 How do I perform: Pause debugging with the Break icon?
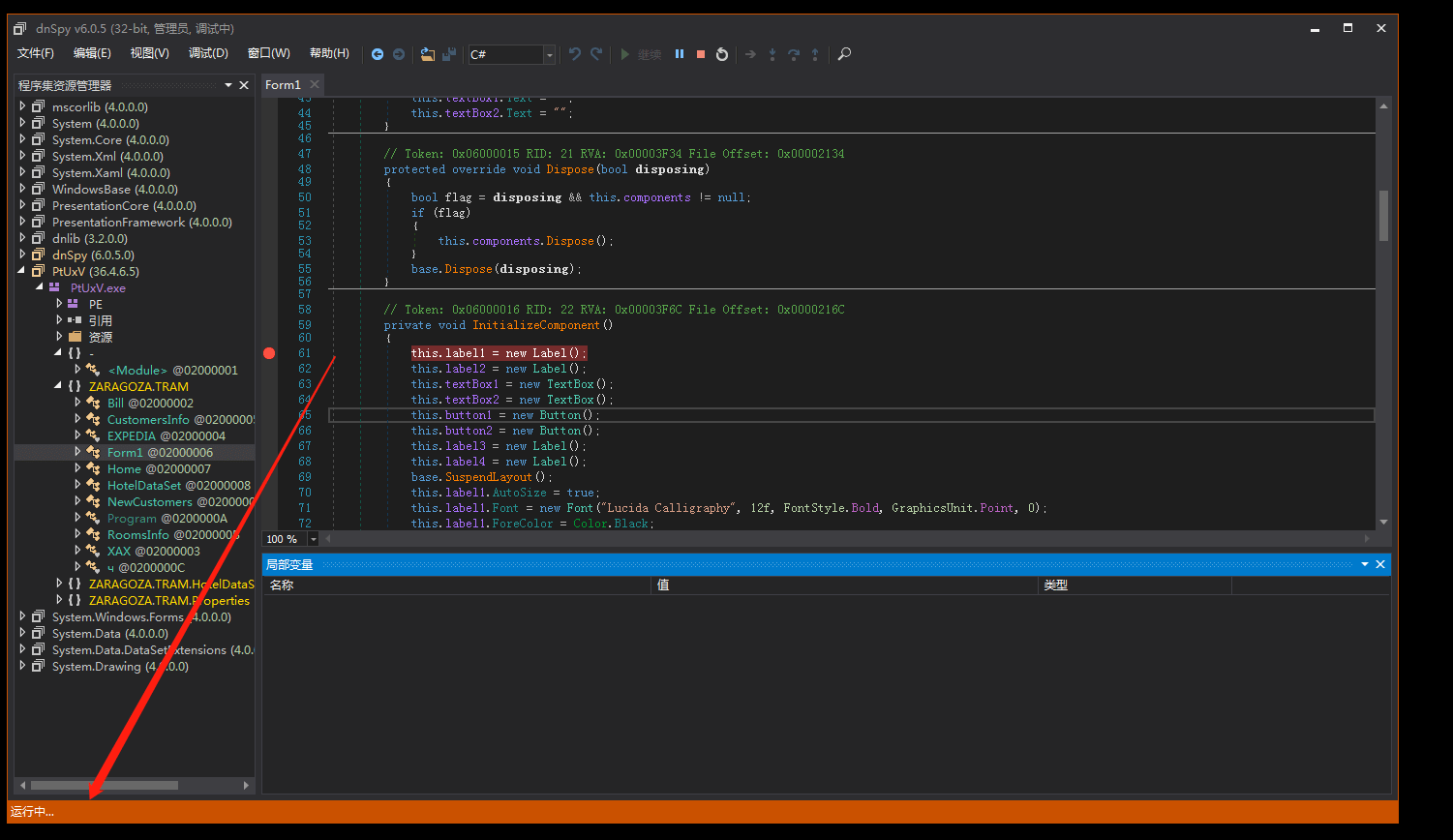[x=680, y=54]
